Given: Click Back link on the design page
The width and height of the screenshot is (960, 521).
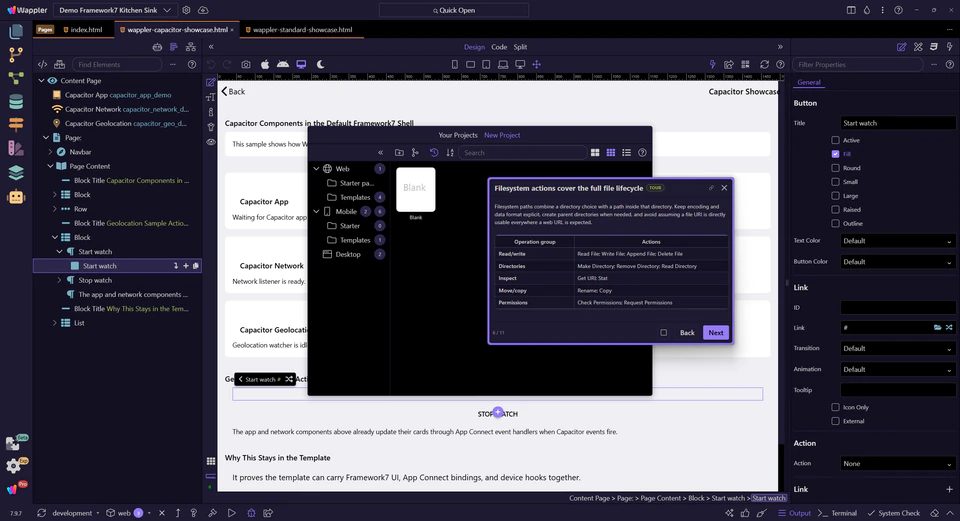Looking at the screenshot, I should 233,92.
